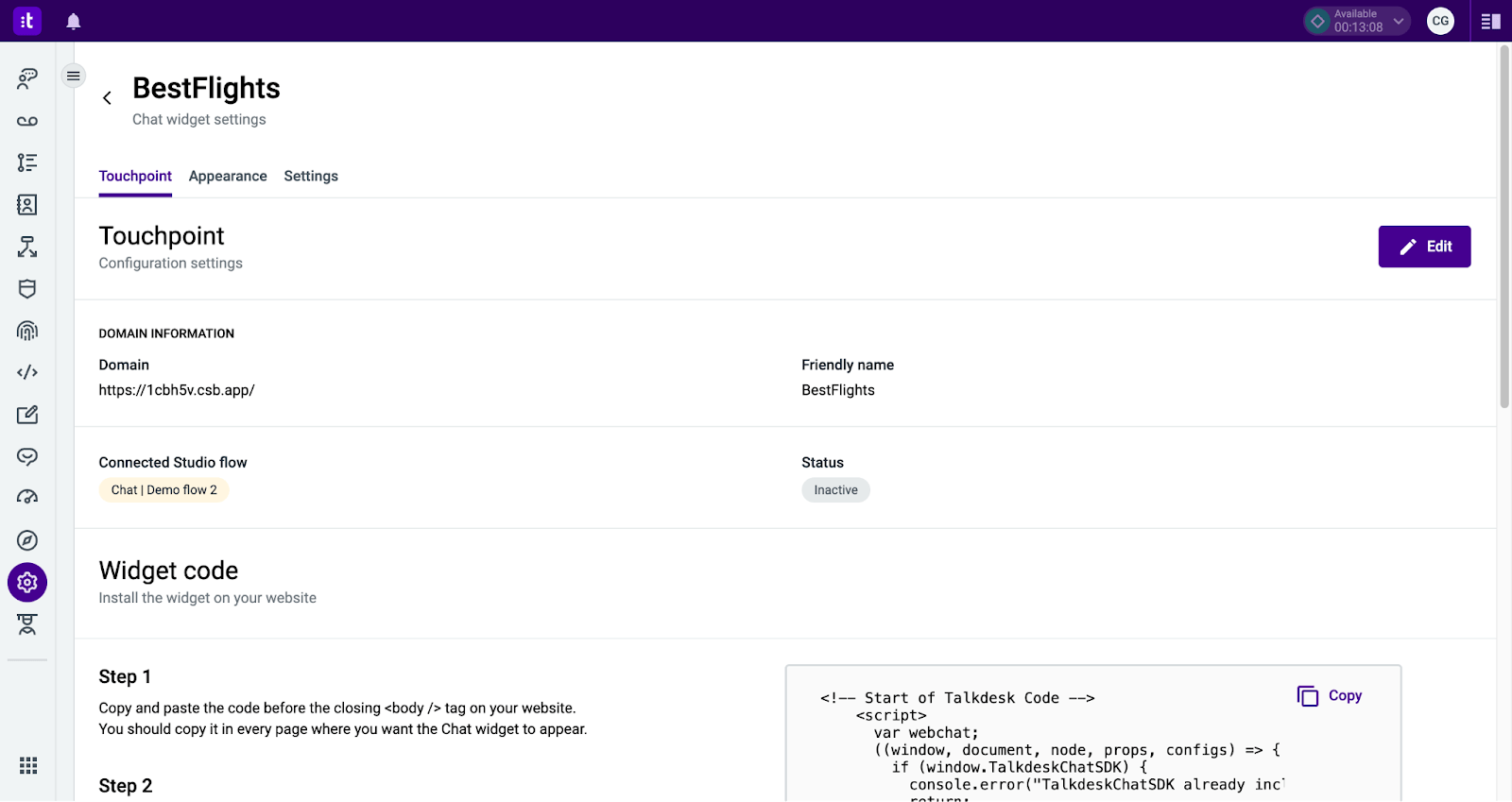
Task: Go back with the left arrow
Action: (107, 97)
